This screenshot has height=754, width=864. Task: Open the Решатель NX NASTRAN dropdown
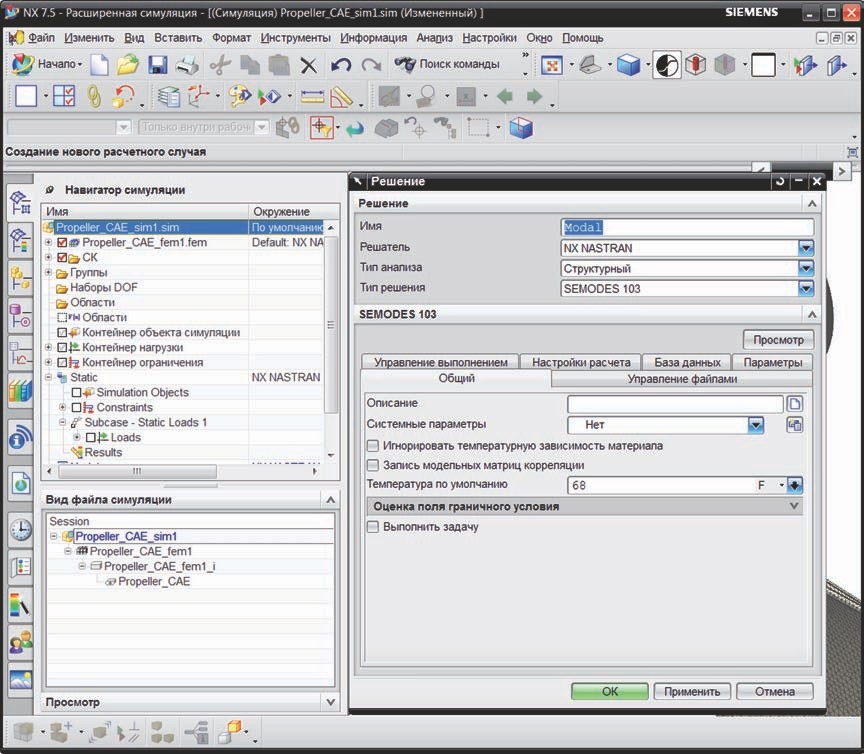(806, 248)
